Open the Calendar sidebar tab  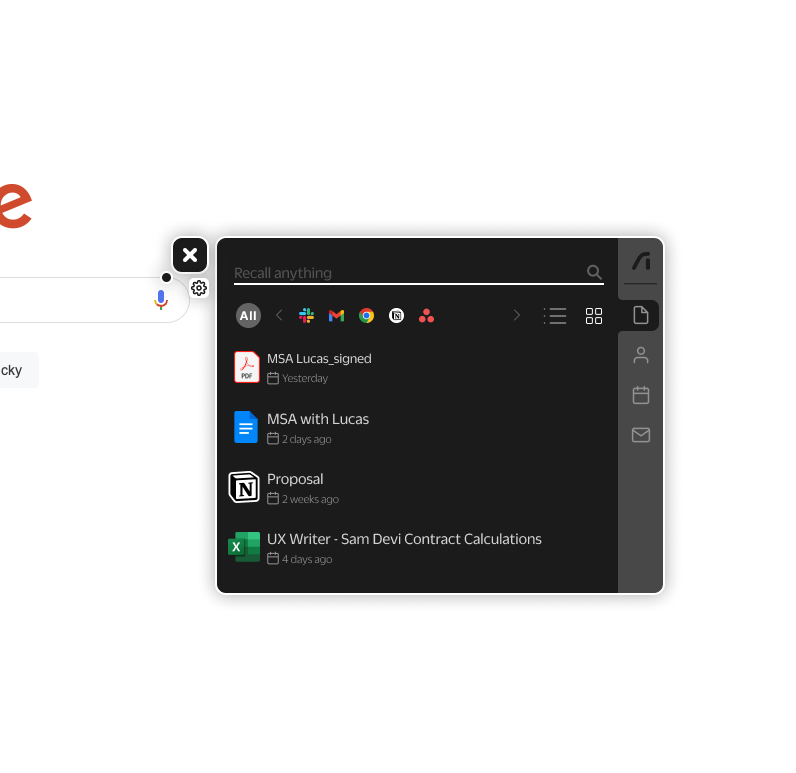pyautogui.click(x=641, y=395)
